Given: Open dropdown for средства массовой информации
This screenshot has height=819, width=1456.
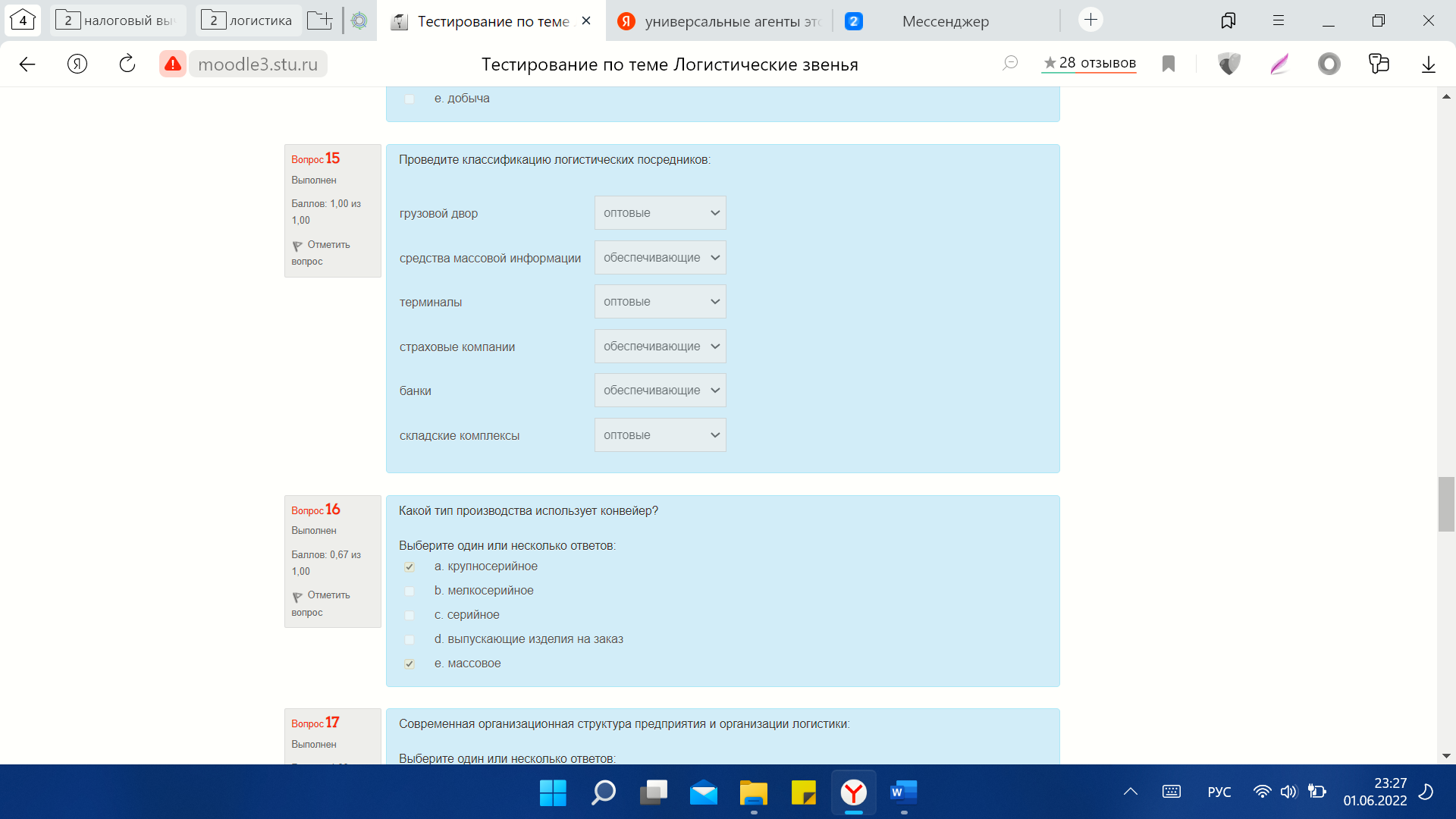Looking at the screenshot, I should [x=661, y=258].
